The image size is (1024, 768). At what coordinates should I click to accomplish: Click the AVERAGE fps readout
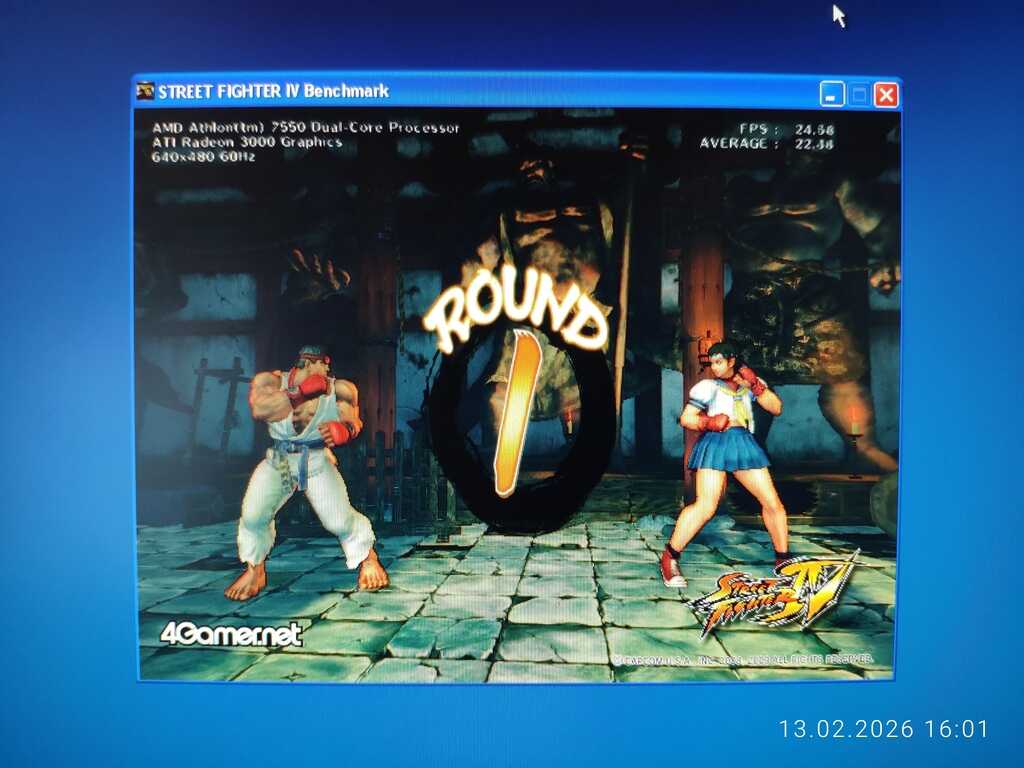pyautogui.click(x=767, y=144)
